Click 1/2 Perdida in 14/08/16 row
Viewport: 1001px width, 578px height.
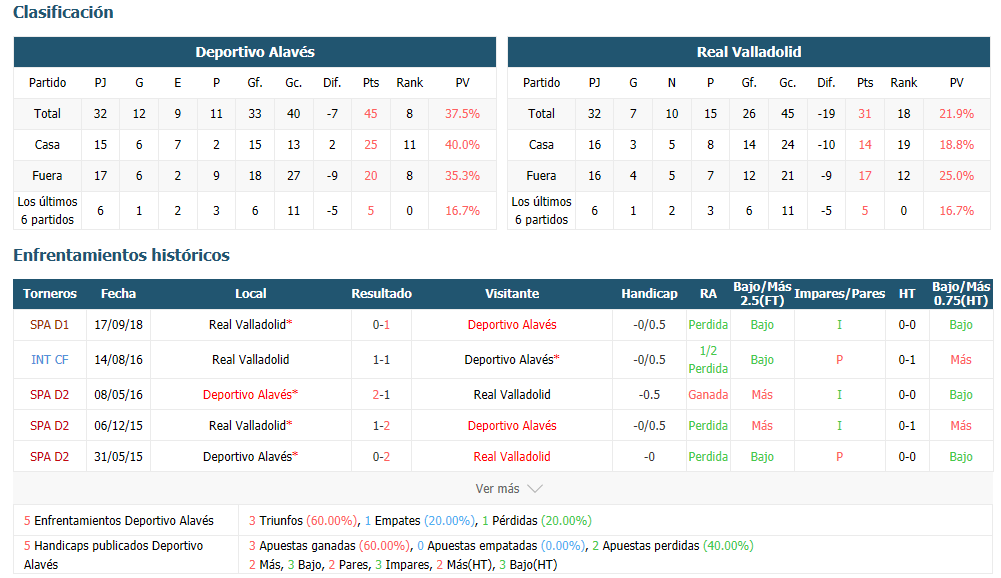(x=708, y=360)
